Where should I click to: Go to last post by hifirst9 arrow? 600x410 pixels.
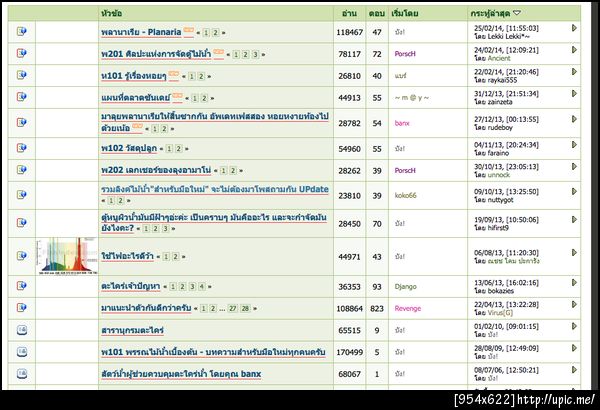pos(574,219)
